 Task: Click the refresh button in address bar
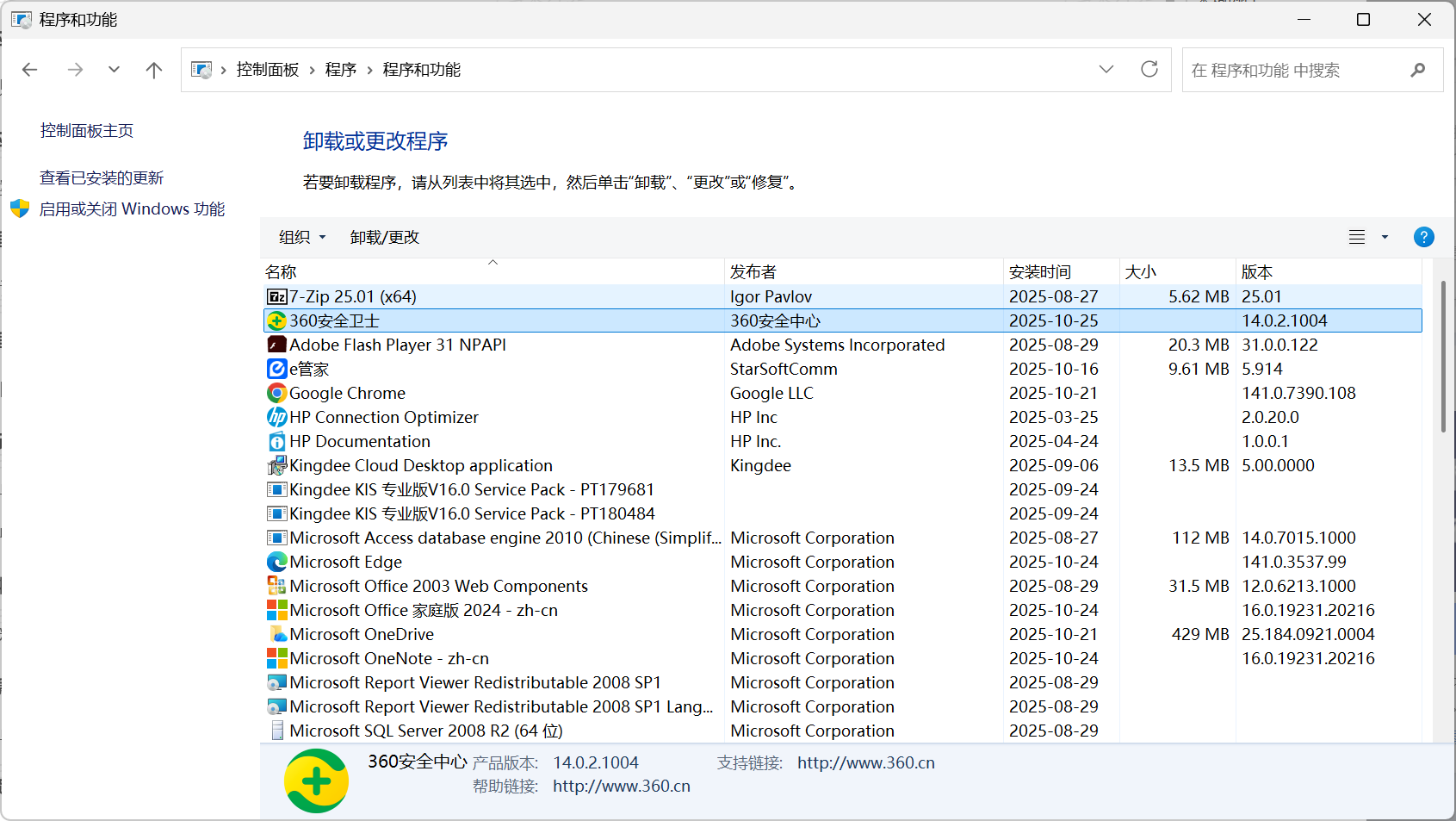(1149, 69)
